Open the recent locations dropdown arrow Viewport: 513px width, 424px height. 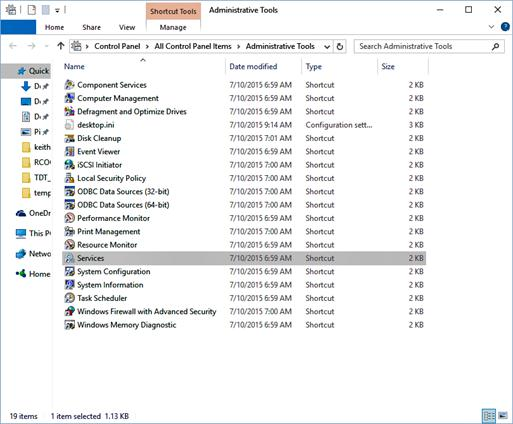click(46, 46)
